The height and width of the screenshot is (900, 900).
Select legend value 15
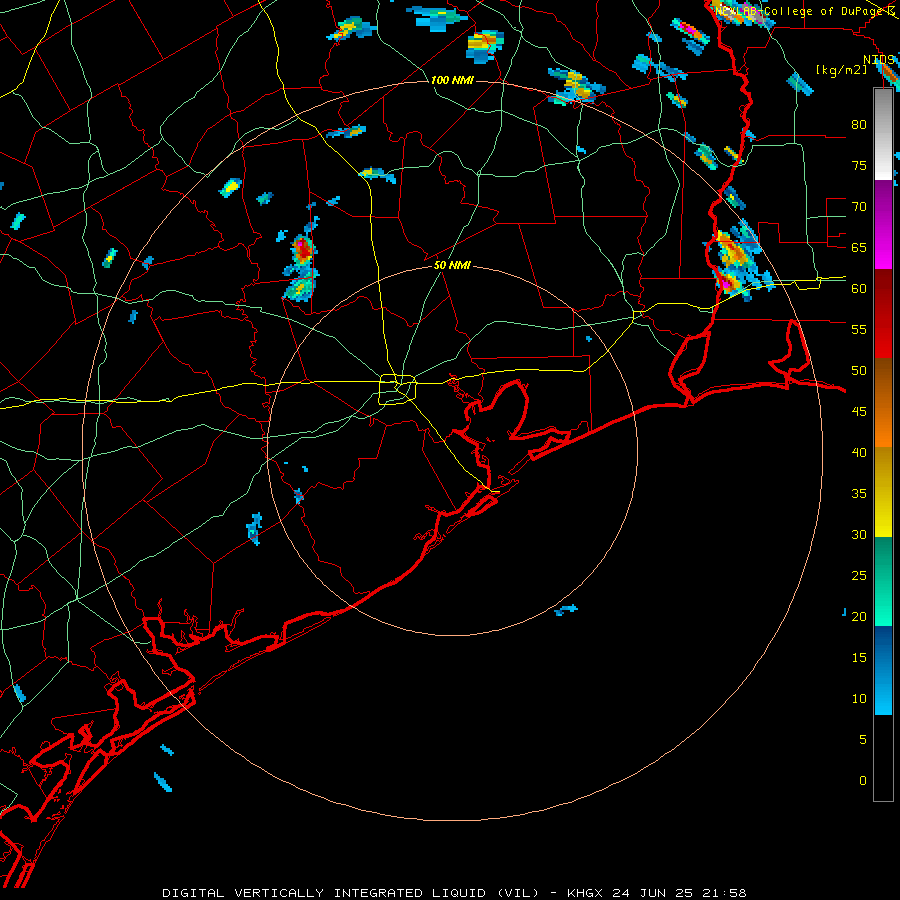[859, 658]
